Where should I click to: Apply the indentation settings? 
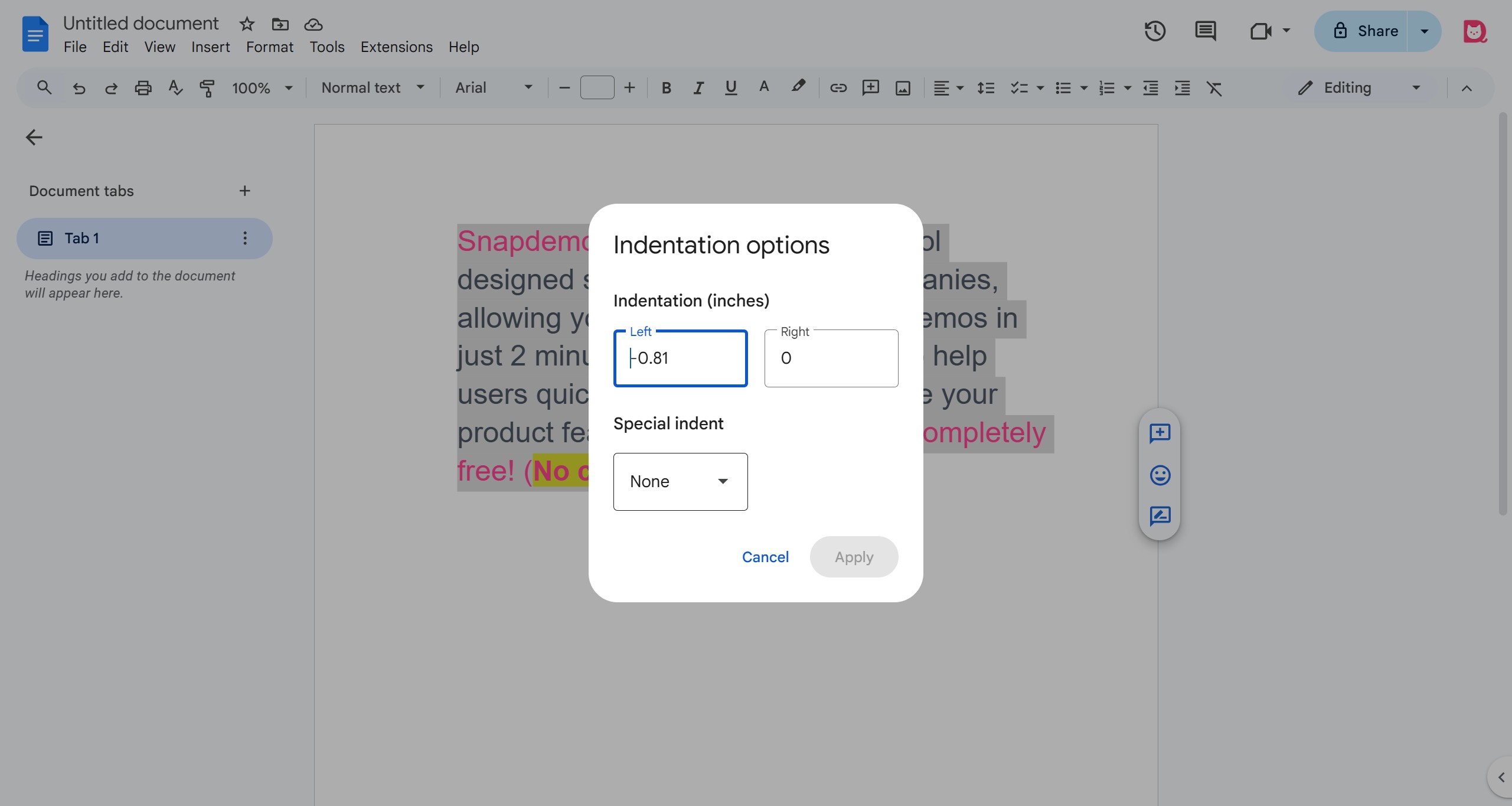854,557
